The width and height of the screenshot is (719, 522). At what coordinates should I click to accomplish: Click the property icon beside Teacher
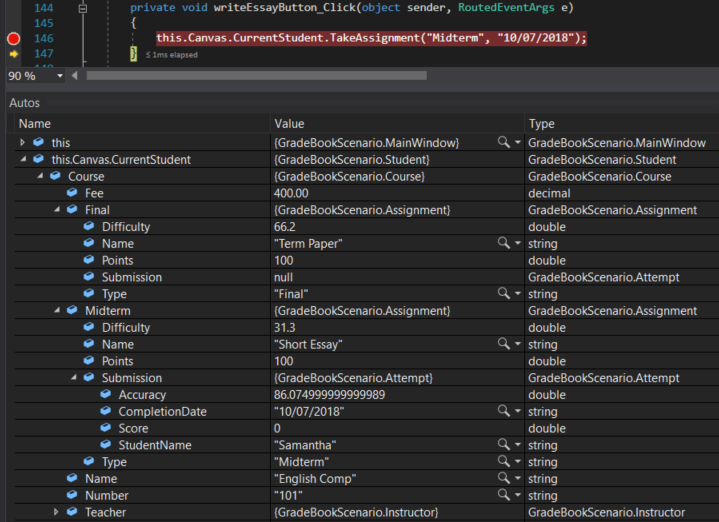[72, 511]
